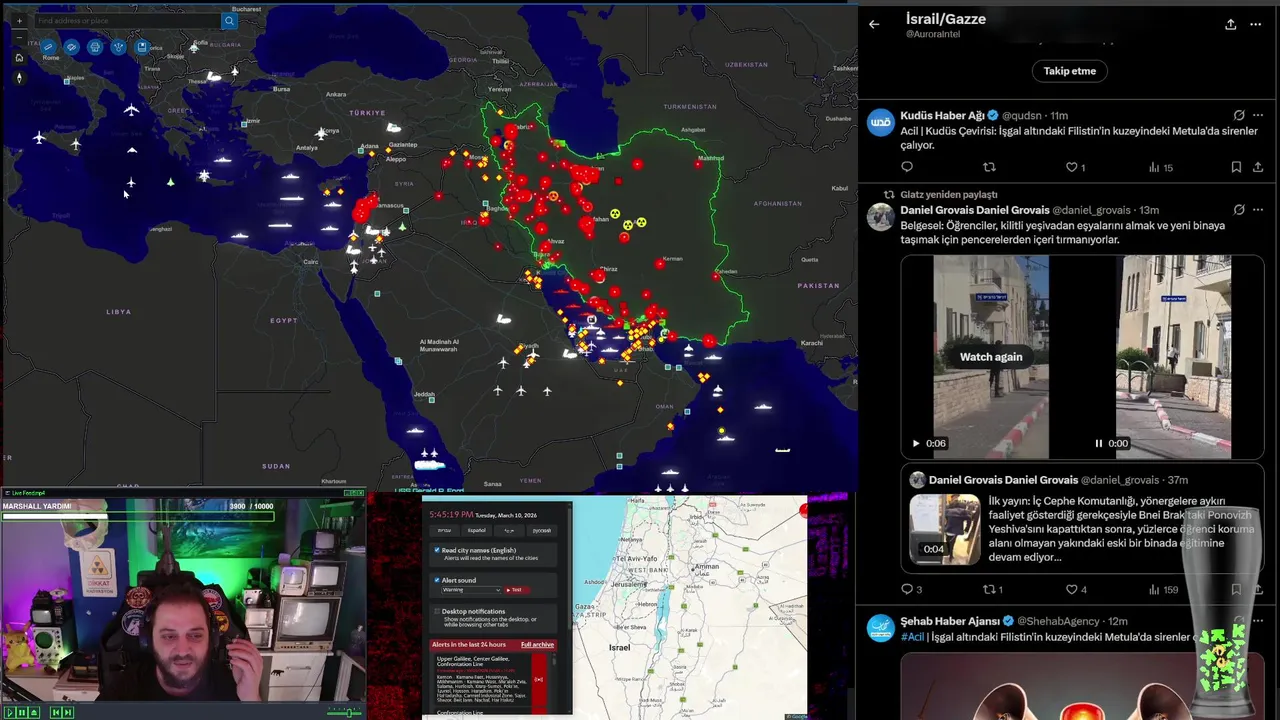The height and width of the screenshot is (720, 1280).
Task: Open the print tool on map toolbar
Action: point(95,47)
